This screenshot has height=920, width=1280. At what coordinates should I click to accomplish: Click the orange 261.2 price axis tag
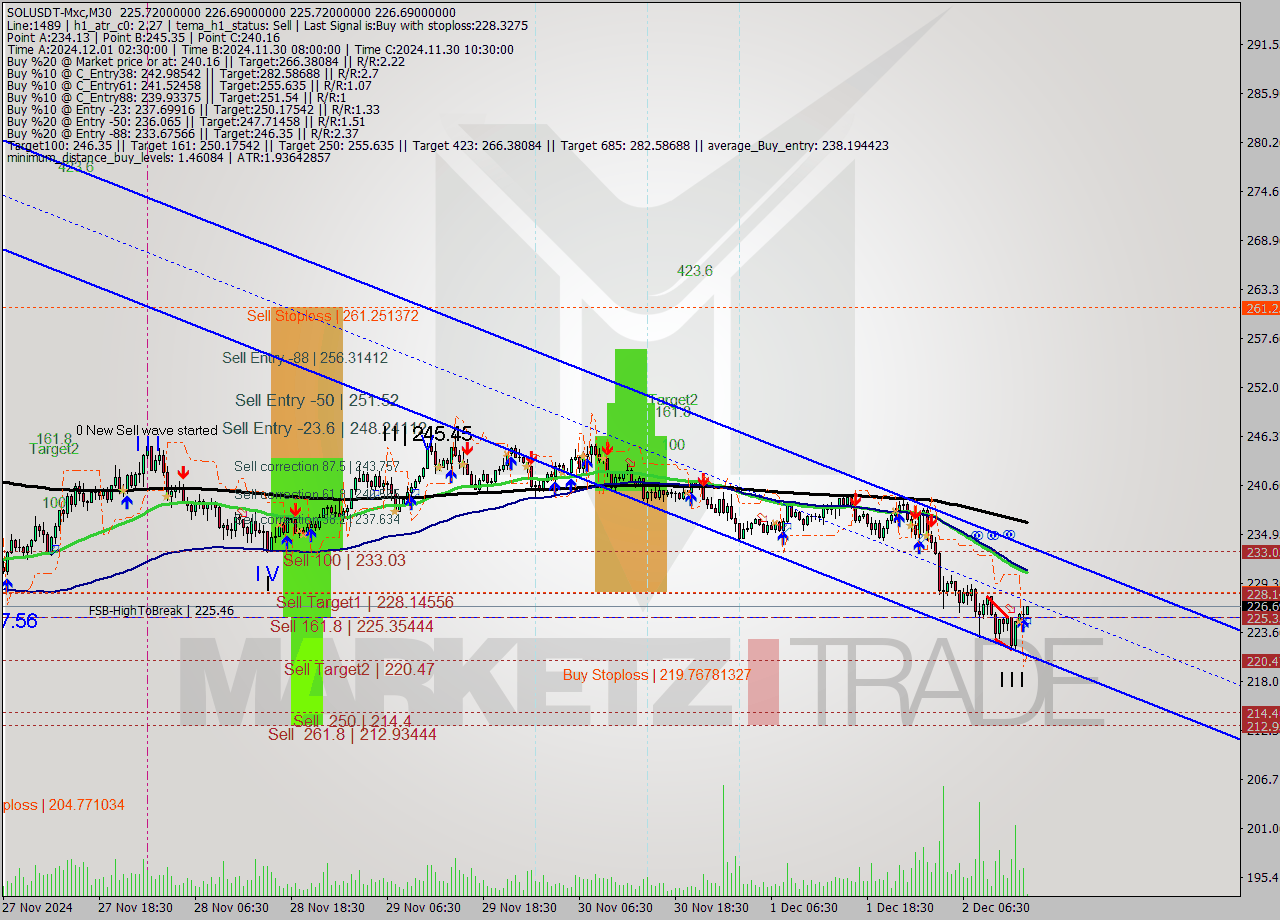pos(1260,308)
